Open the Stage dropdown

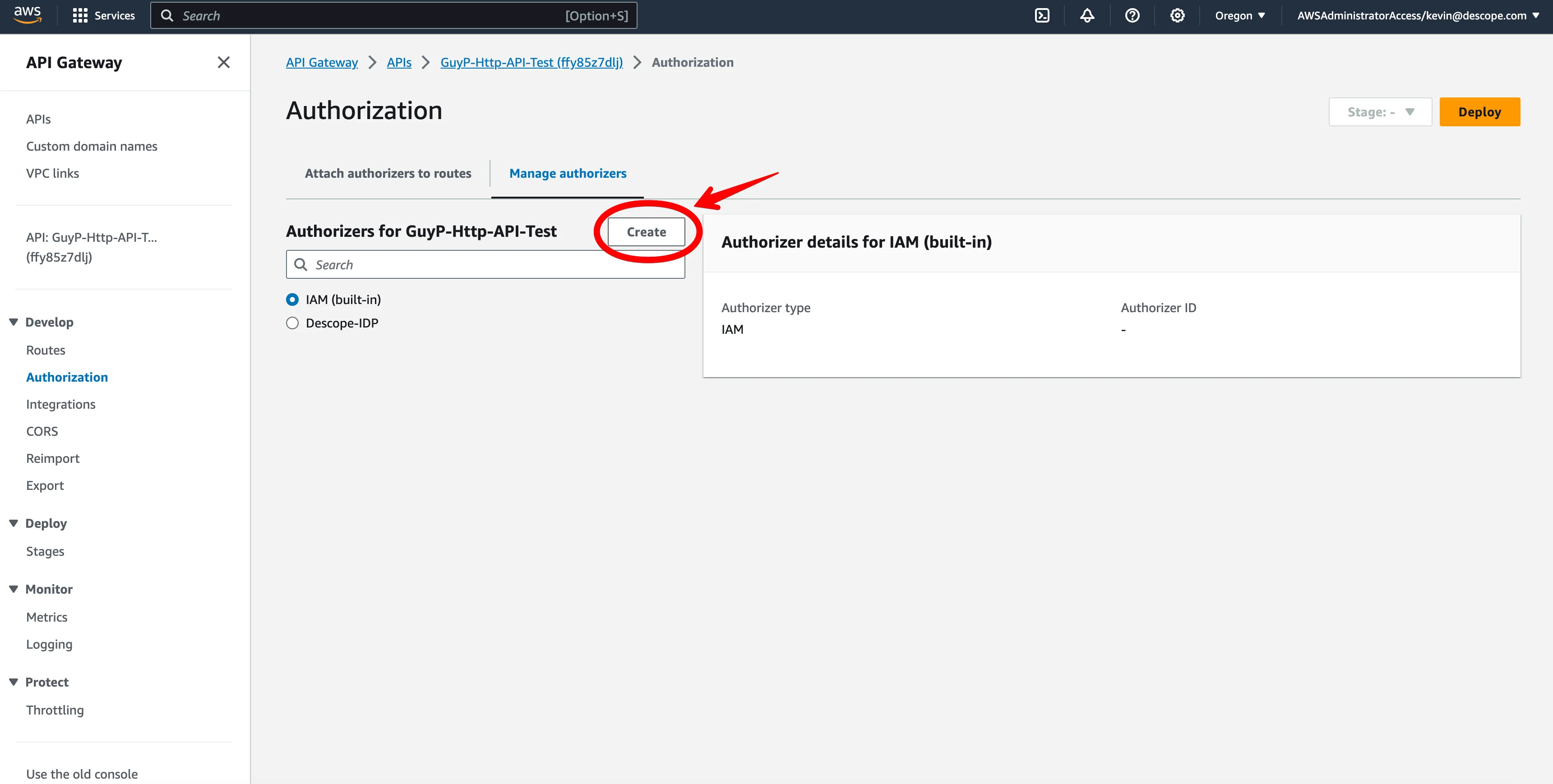tap(1380, 111)
